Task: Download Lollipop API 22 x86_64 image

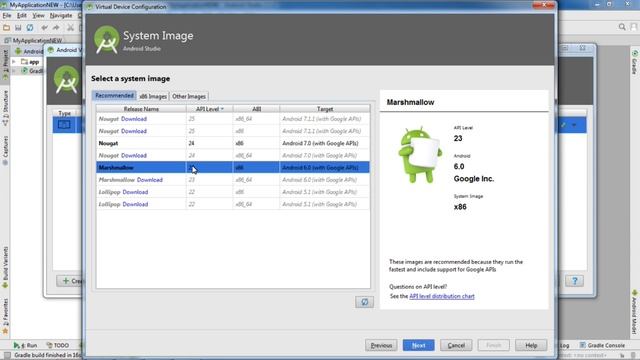Action: [x=135, y=204]
